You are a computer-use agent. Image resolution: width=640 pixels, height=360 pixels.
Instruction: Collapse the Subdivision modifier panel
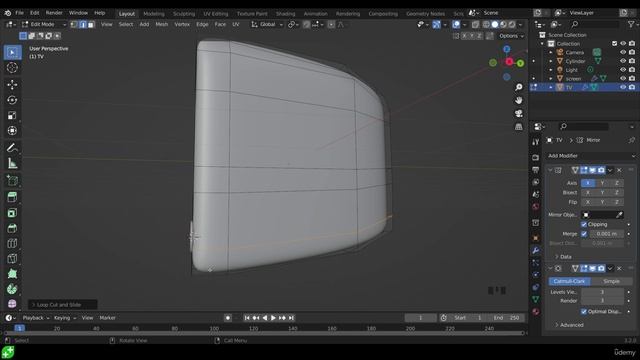(x=550, y=268)
